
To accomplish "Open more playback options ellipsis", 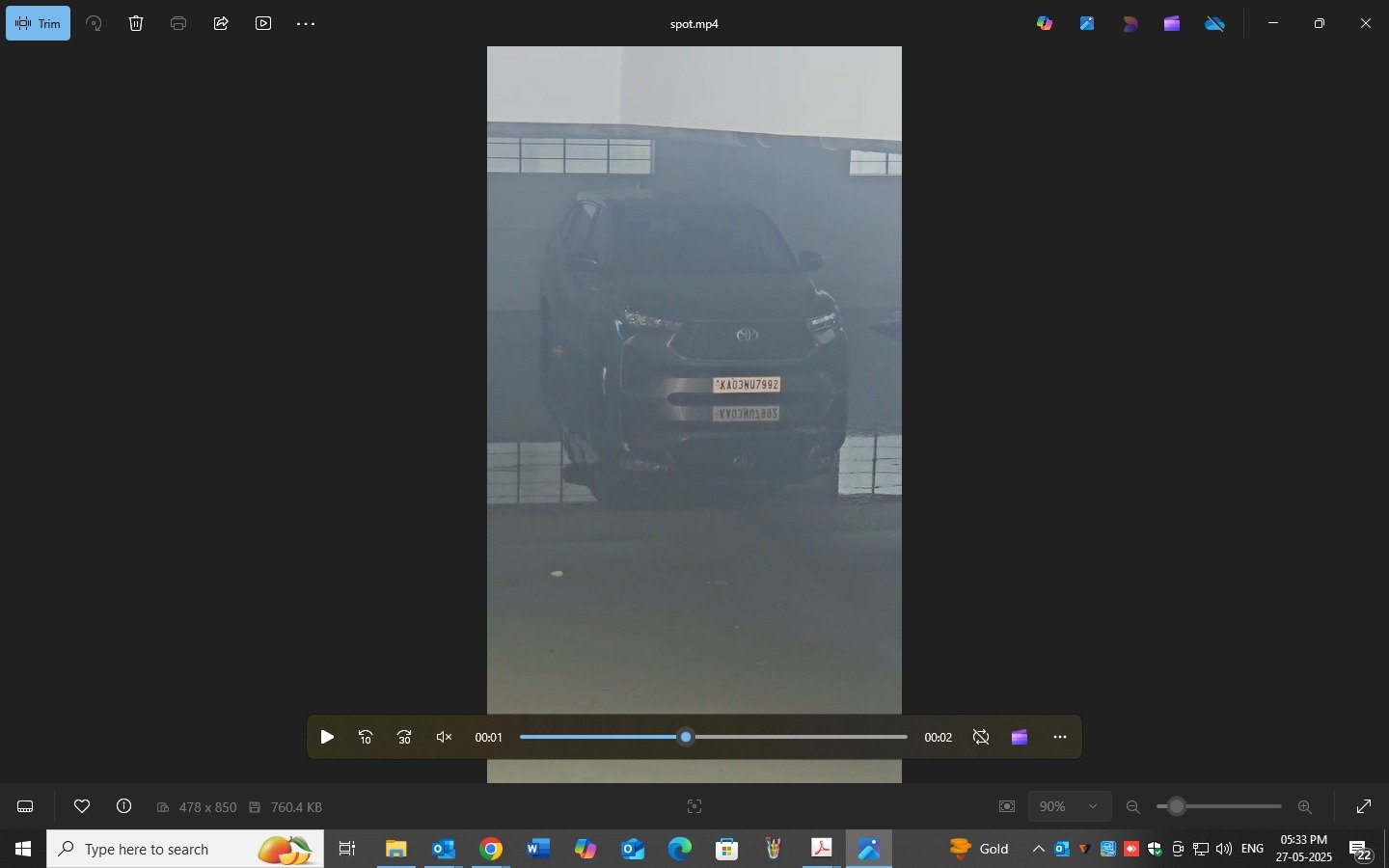I will [1060, 737].
